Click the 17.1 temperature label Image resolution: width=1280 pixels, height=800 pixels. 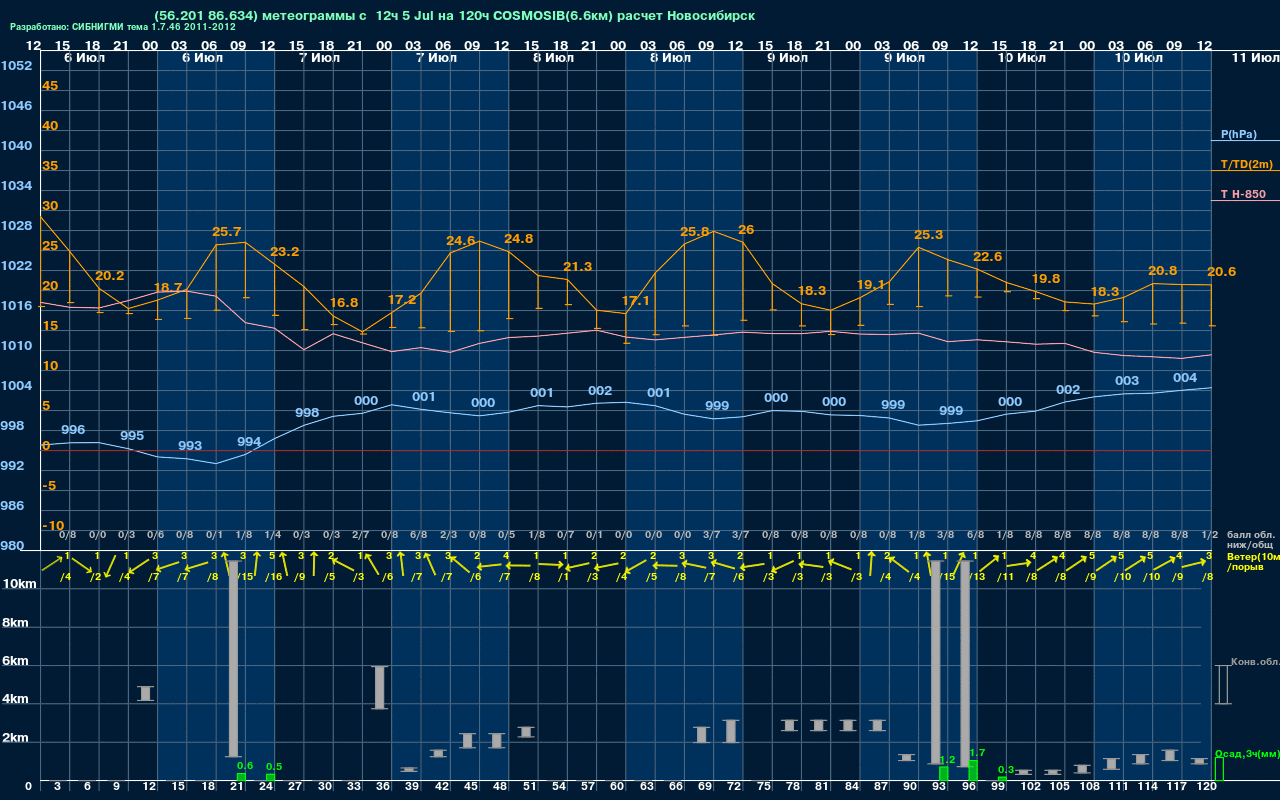pos(636,301)
